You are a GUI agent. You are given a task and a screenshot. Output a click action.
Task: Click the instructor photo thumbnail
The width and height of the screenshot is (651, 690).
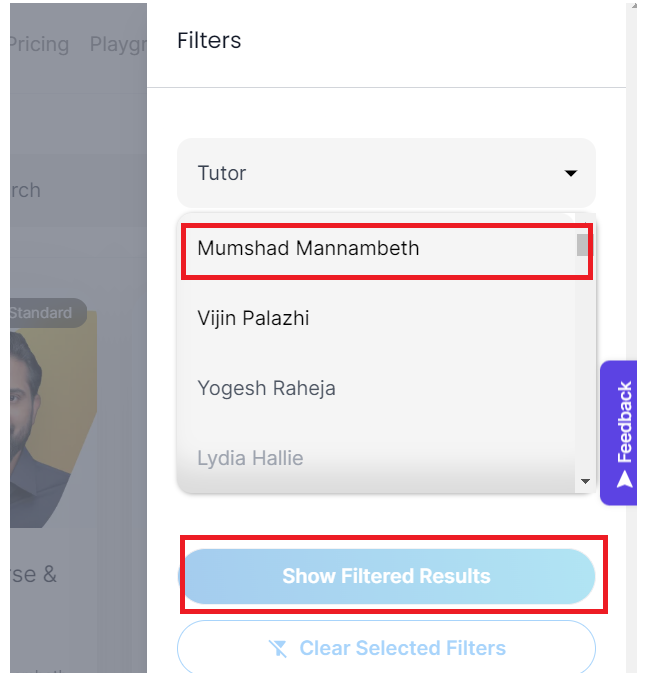pyautogui.click(x=51, y=422)
